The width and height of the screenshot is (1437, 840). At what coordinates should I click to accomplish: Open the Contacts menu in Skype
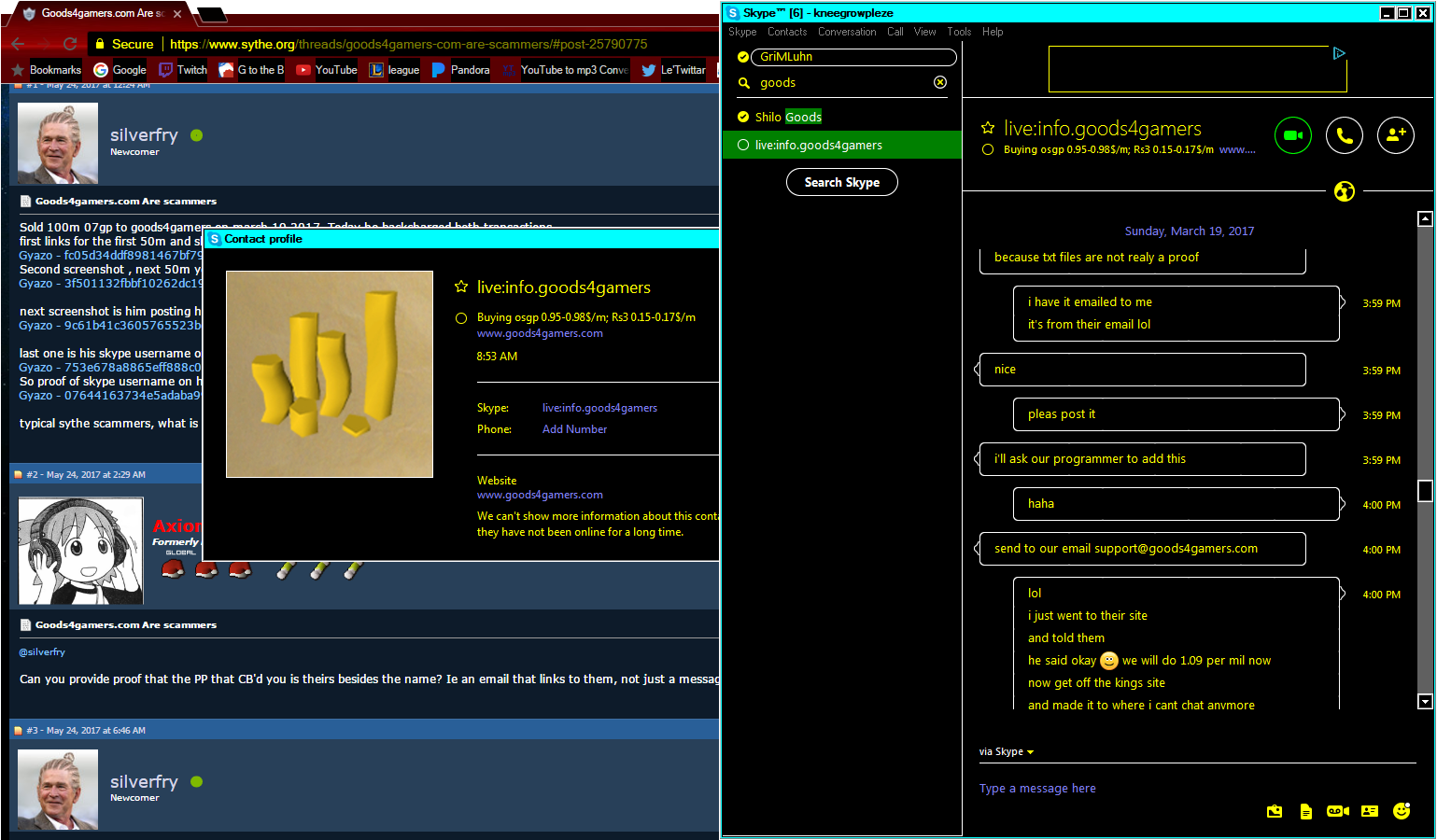(787, 32)
